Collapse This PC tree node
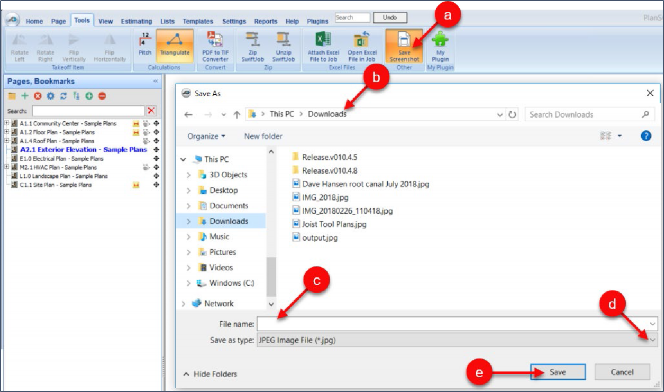 point(183,160)
